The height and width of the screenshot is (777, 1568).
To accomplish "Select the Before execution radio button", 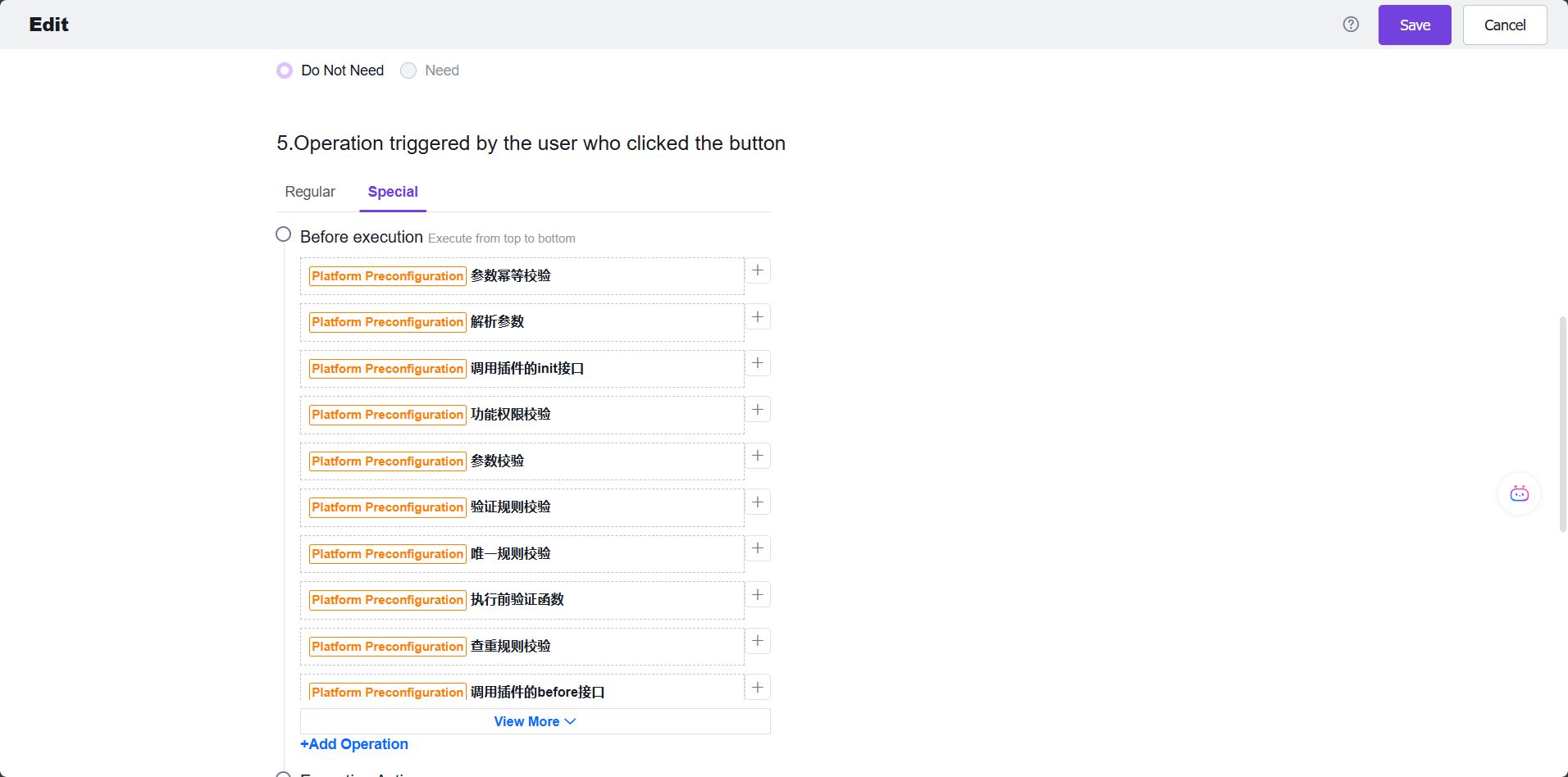I will tap(283, 234).
